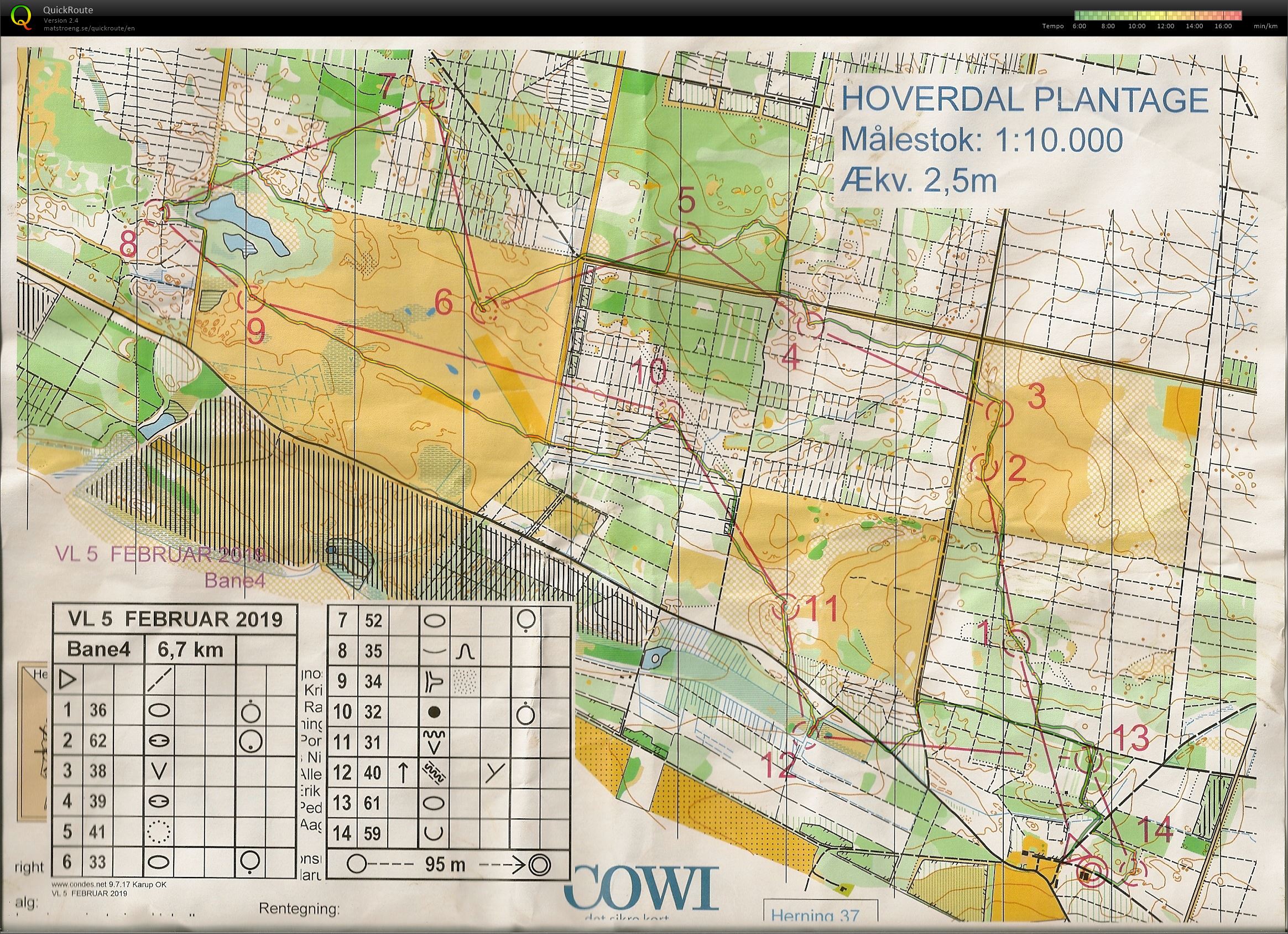This screenshot has width=1288, height=934.
Task: Click the '10:00' tempo value
Action: [1136, 26]
